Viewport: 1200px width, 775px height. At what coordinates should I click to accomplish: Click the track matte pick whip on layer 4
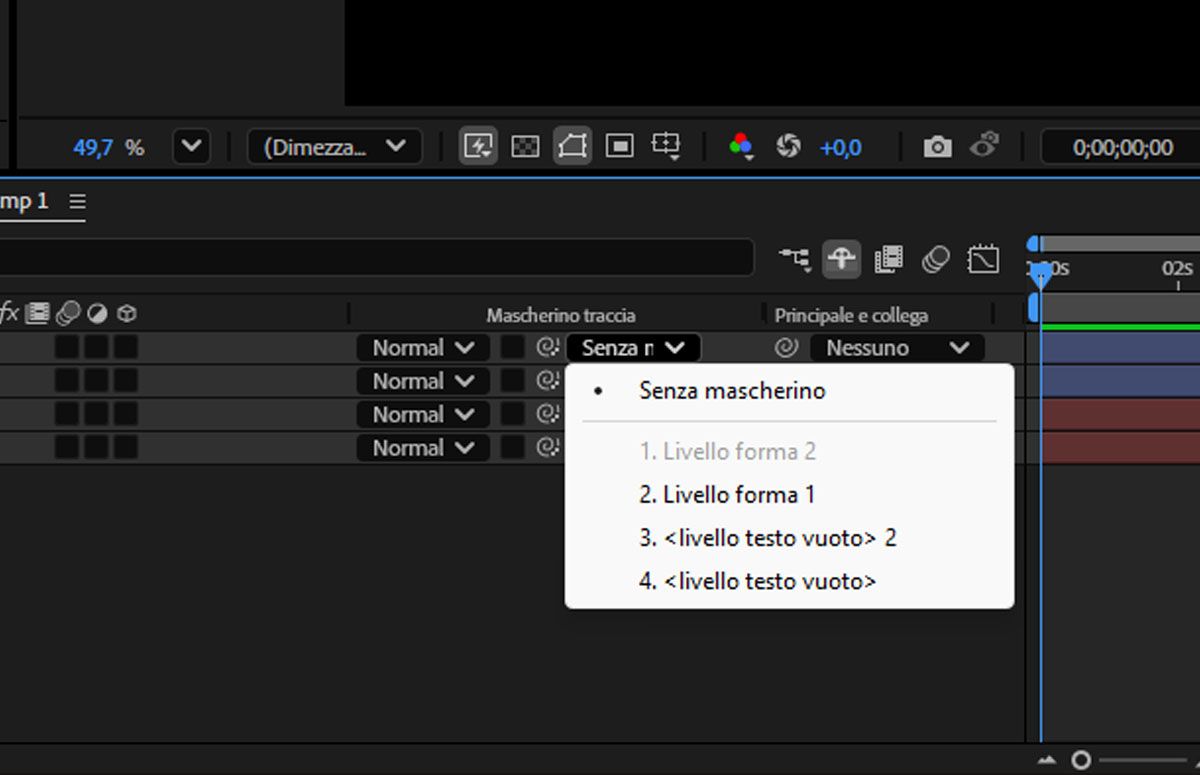pos(547,448)
